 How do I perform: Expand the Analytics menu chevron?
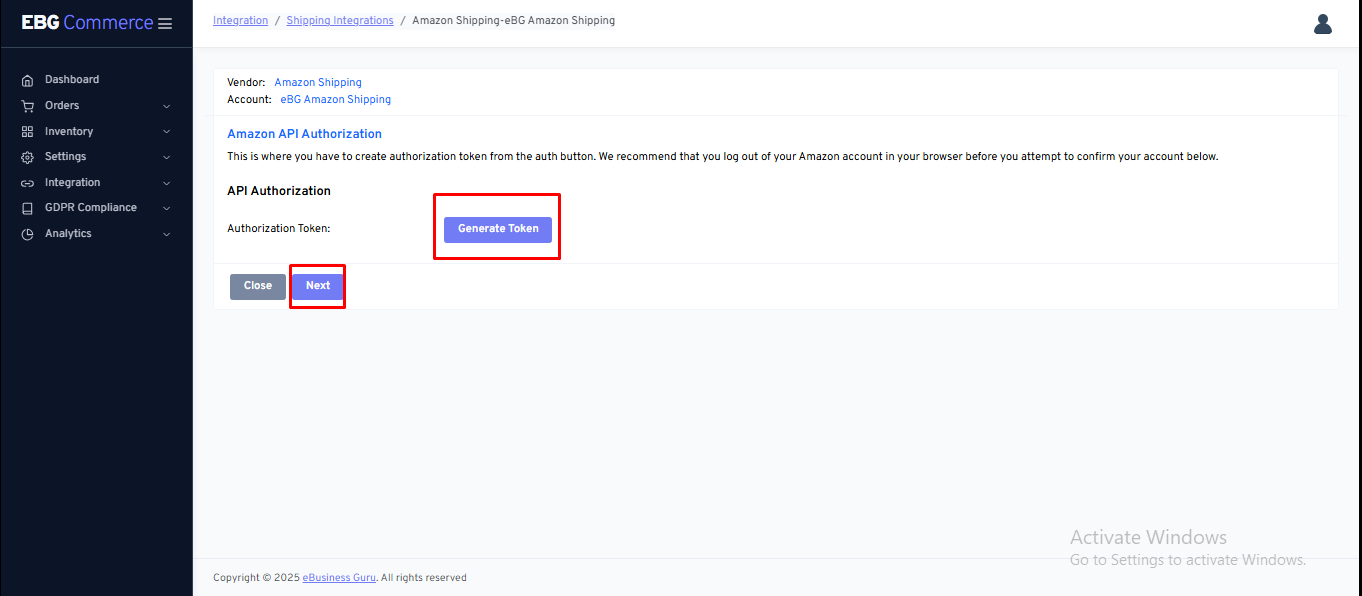click(x=166, y=234)
